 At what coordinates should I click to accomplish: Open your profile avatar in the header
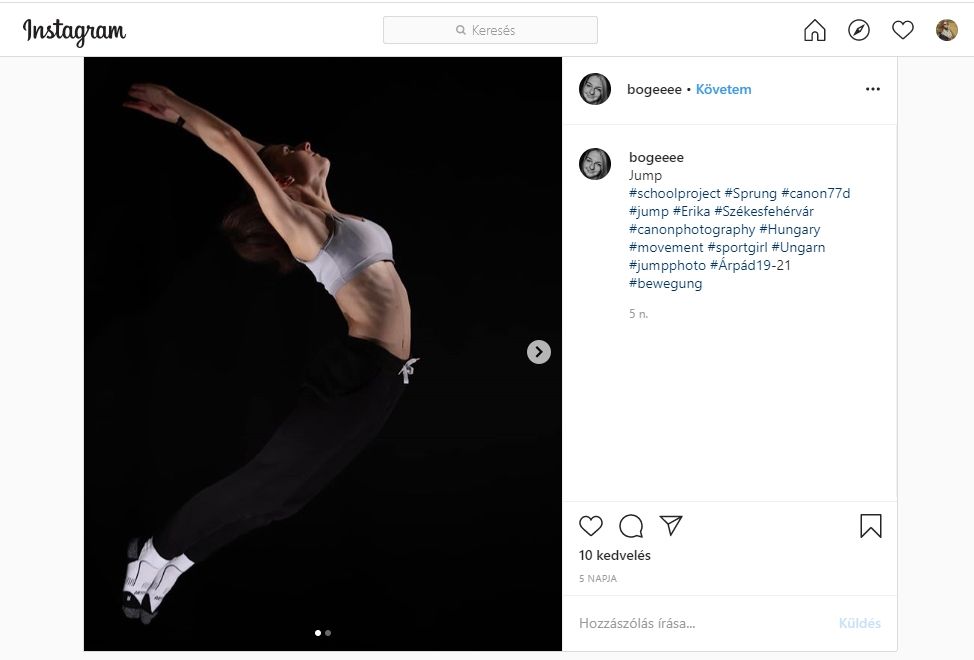pyautogui.click(x=947, y=30)
